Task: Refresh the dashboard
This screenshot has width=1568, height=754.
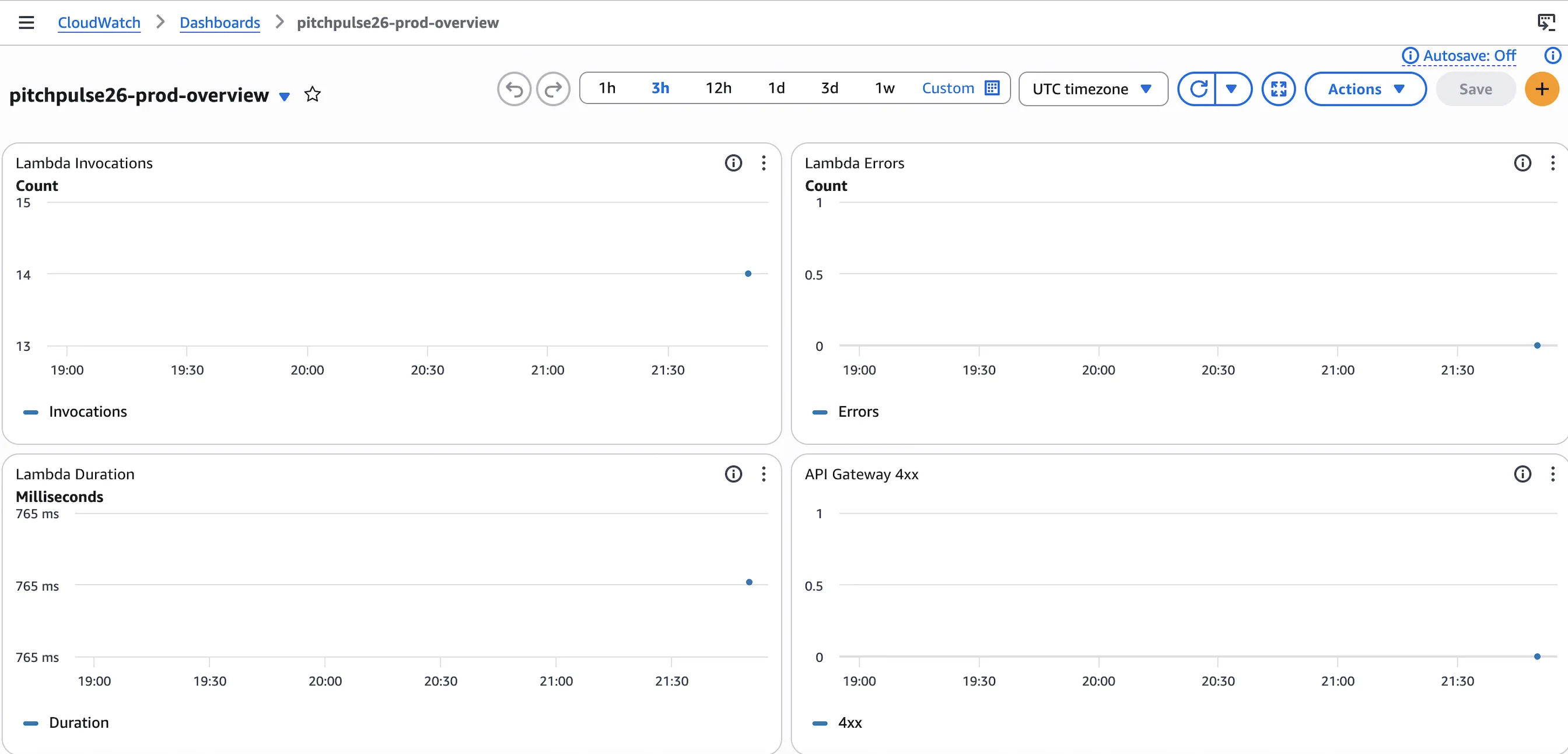Action: (x=1198, y=89)
